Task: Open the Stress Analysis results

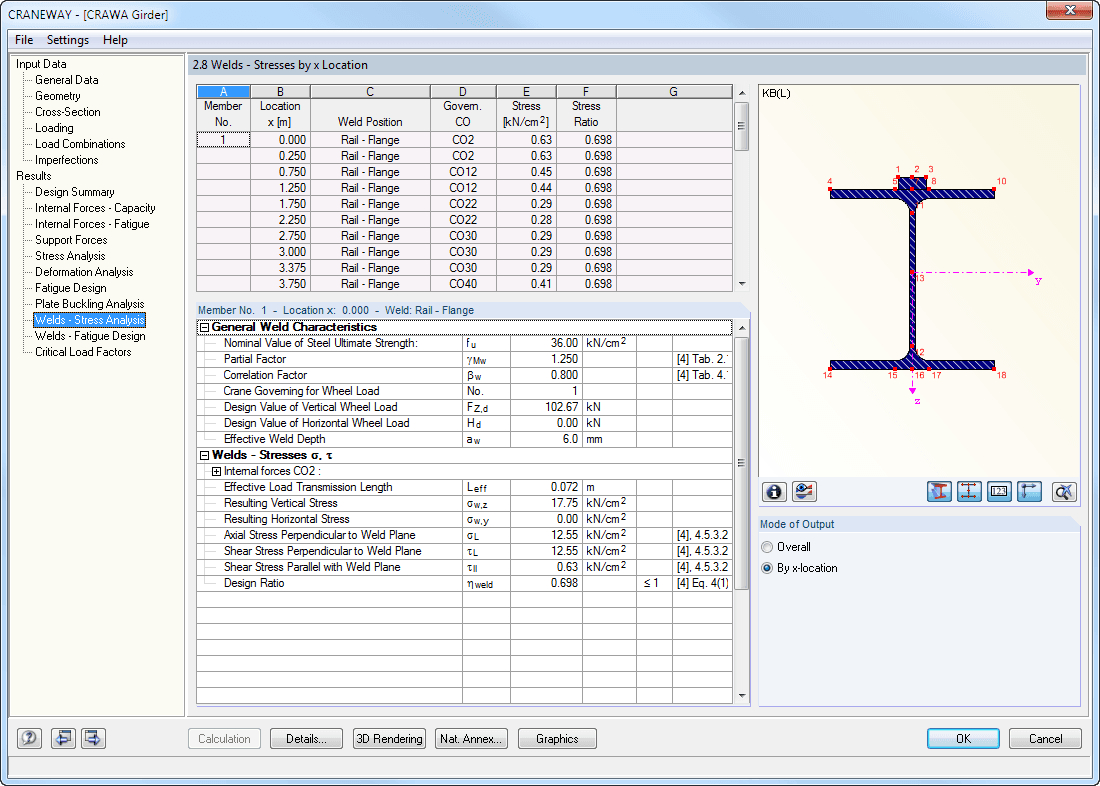Action: pyautogui.click(x=70, y=256)
